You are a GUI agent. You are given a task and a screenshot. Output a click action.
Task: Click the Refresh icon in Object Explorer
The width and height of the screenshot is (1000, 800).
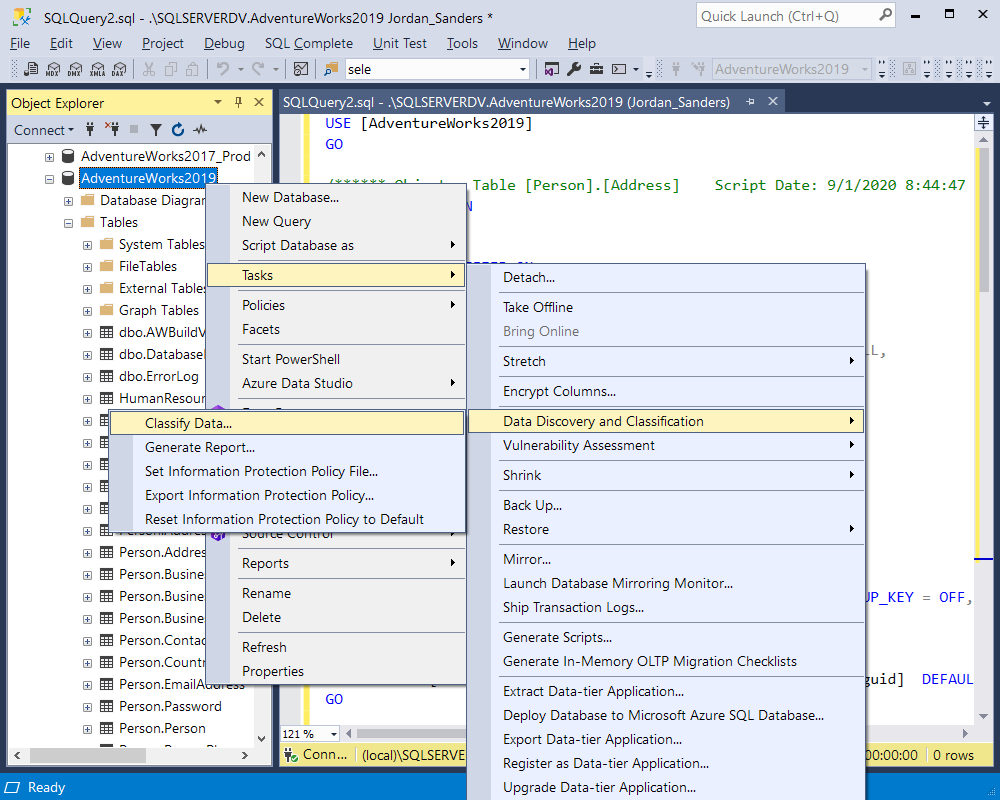(178, 130)
